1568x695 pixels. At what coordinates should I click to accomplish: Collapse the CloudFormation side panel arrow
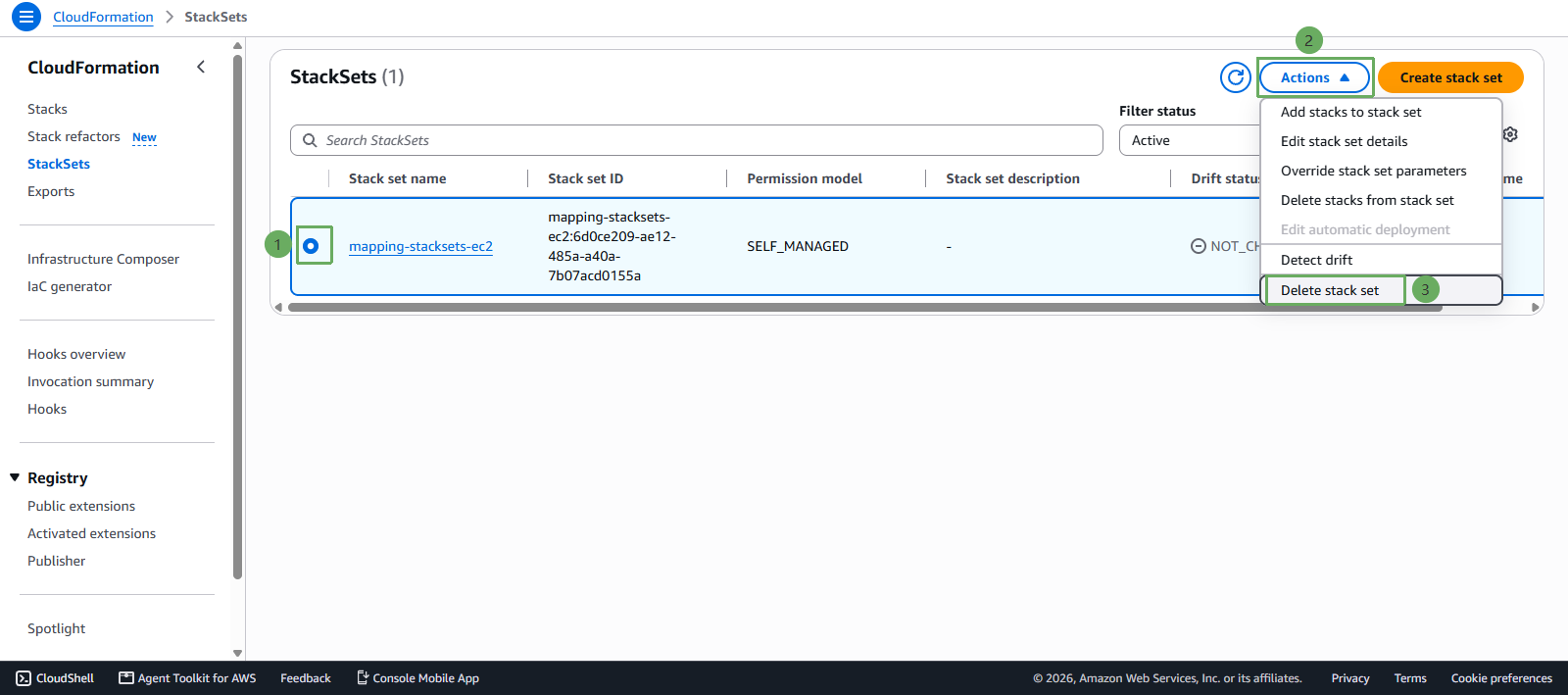tap(201, 67)
